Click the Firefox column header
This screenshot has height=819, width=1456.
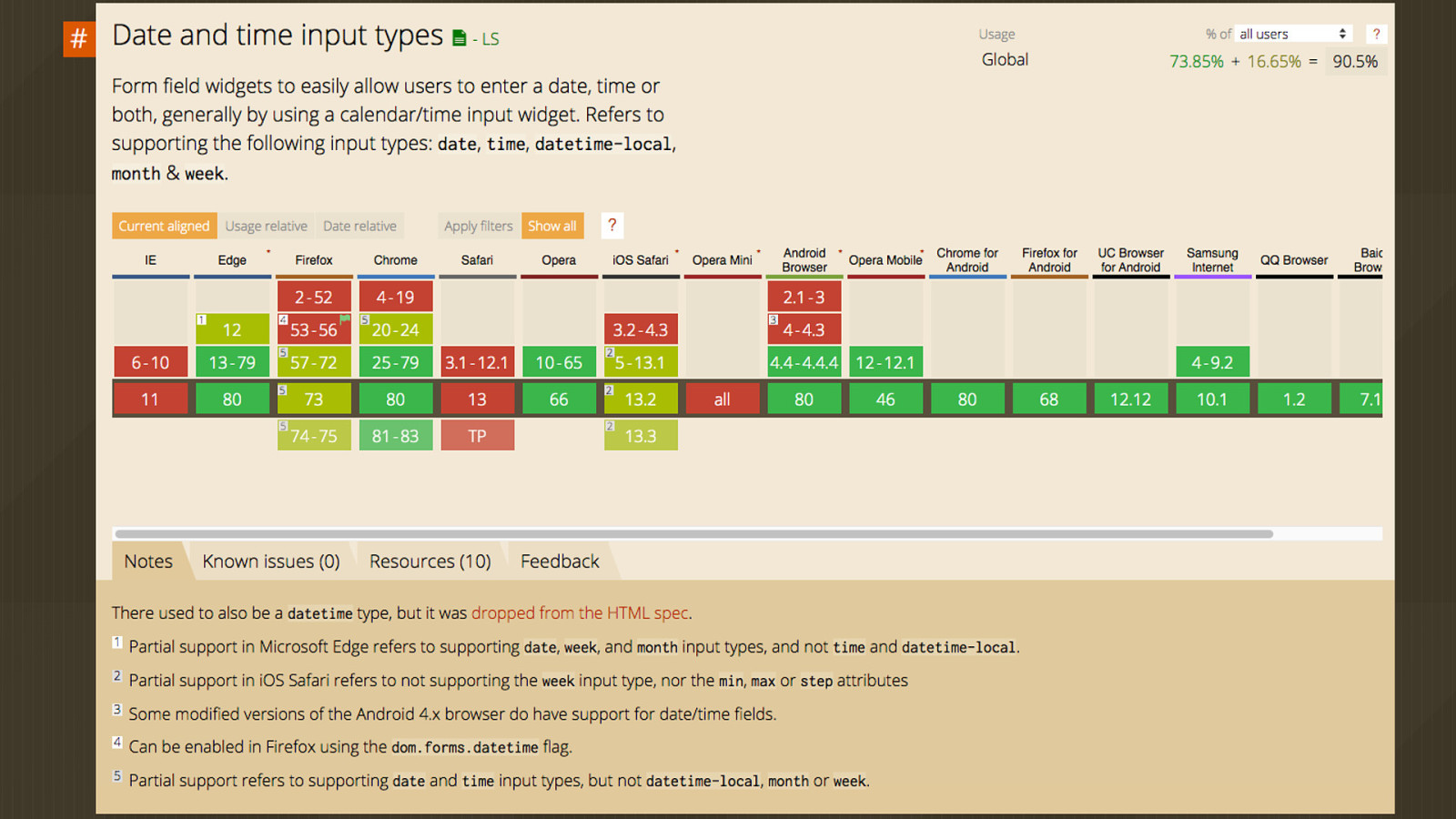[314, 260]
